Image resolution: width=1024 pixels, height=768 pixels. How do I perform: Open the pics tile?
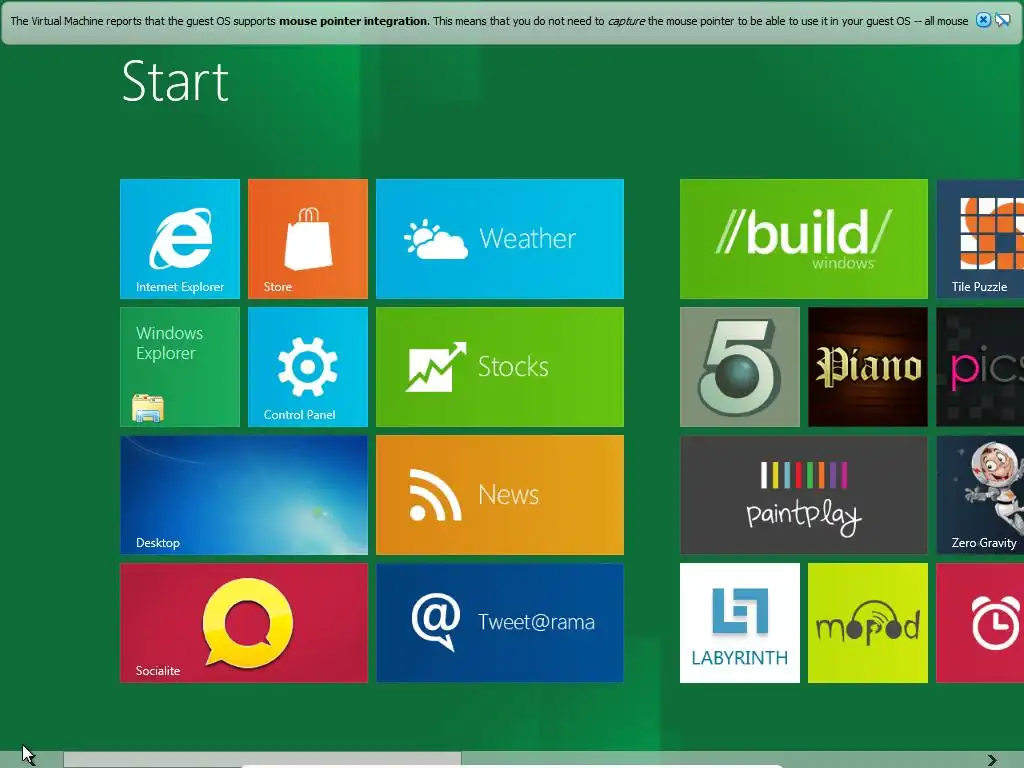click(980, 367)
